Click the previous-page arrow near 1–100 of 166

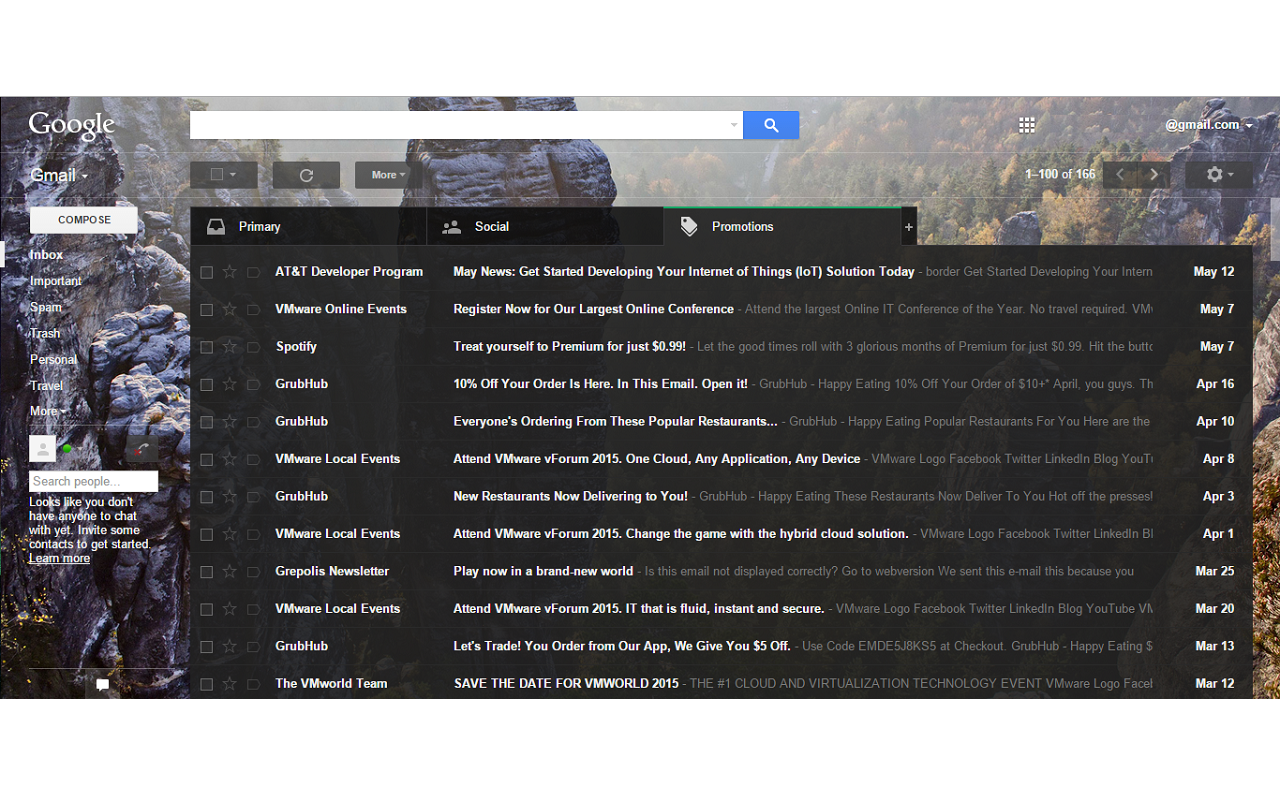(x=1120, y=175)
